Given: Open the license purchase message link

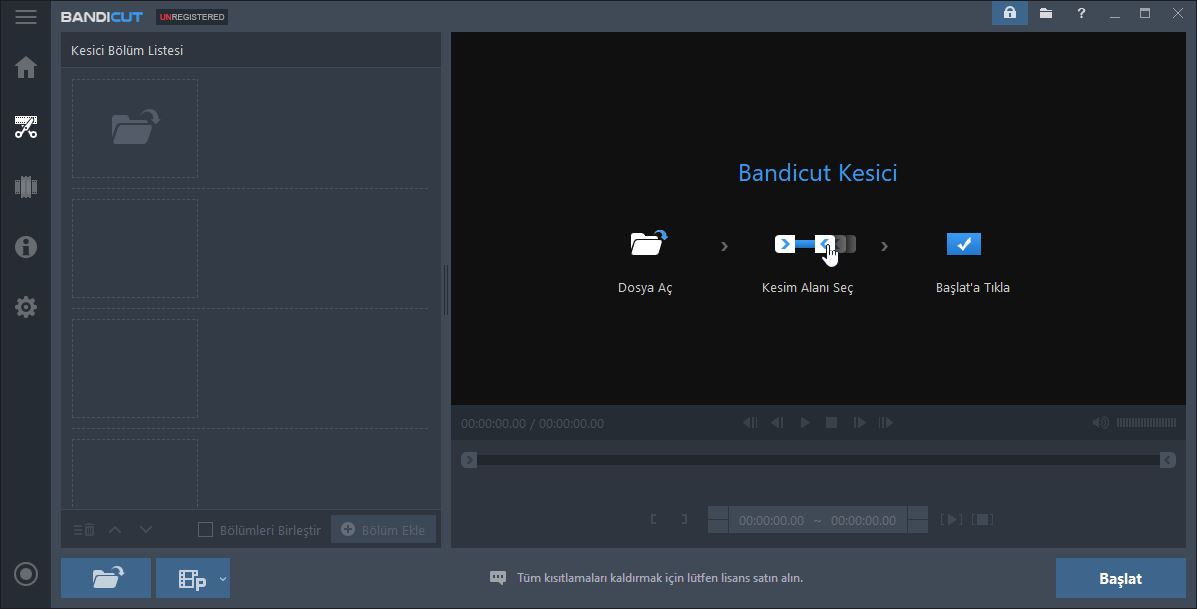Looking at the screenshot, I should pyautogui.click(x=660, y=578).
